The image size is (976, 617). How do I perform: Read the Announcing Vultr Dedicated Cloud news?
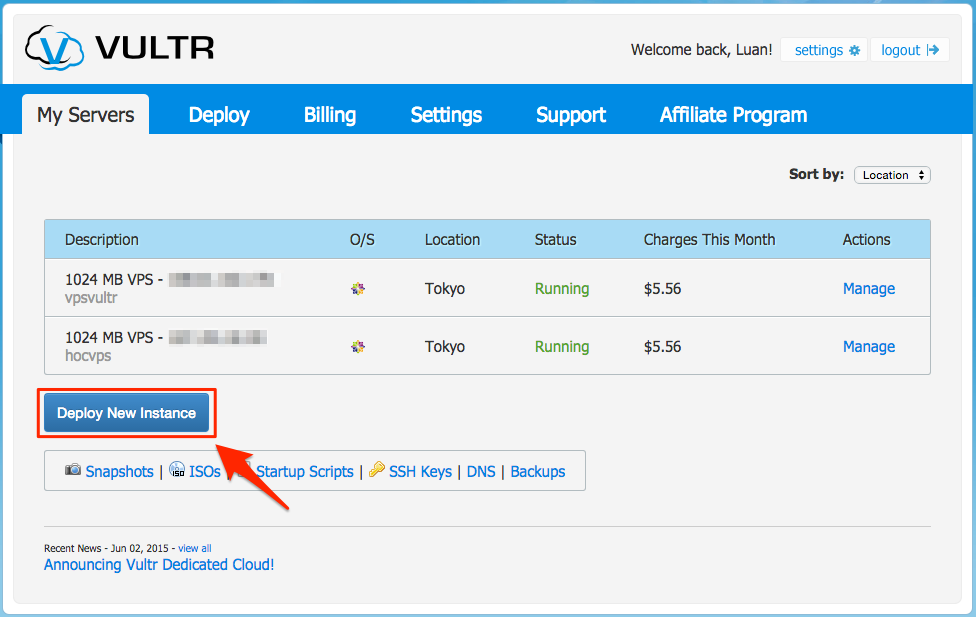[x=159, y=565]
